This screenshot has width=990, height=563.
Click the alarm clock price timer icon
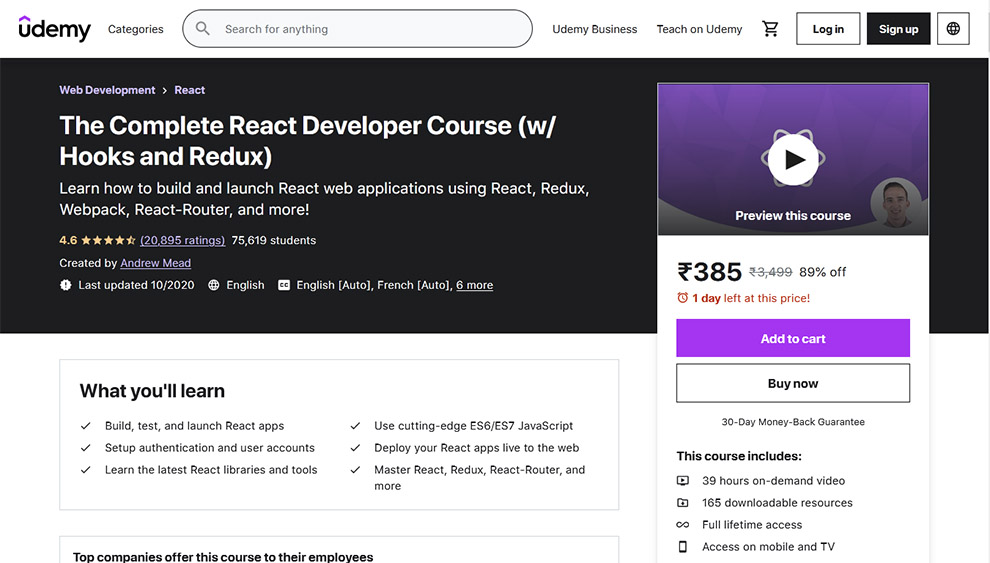pos(683,298)
